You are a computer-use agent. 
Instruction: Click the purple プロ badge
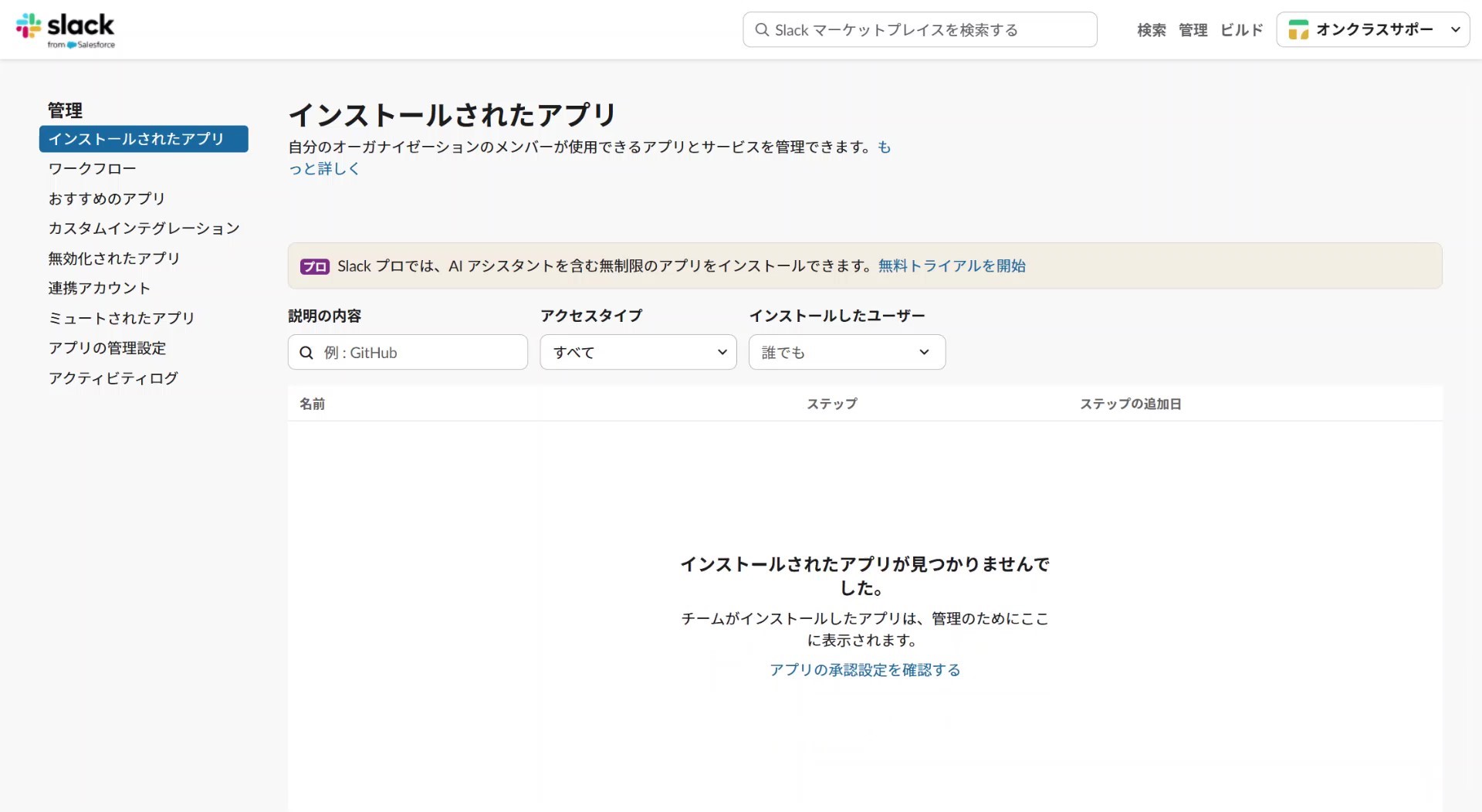click(314, 266)
